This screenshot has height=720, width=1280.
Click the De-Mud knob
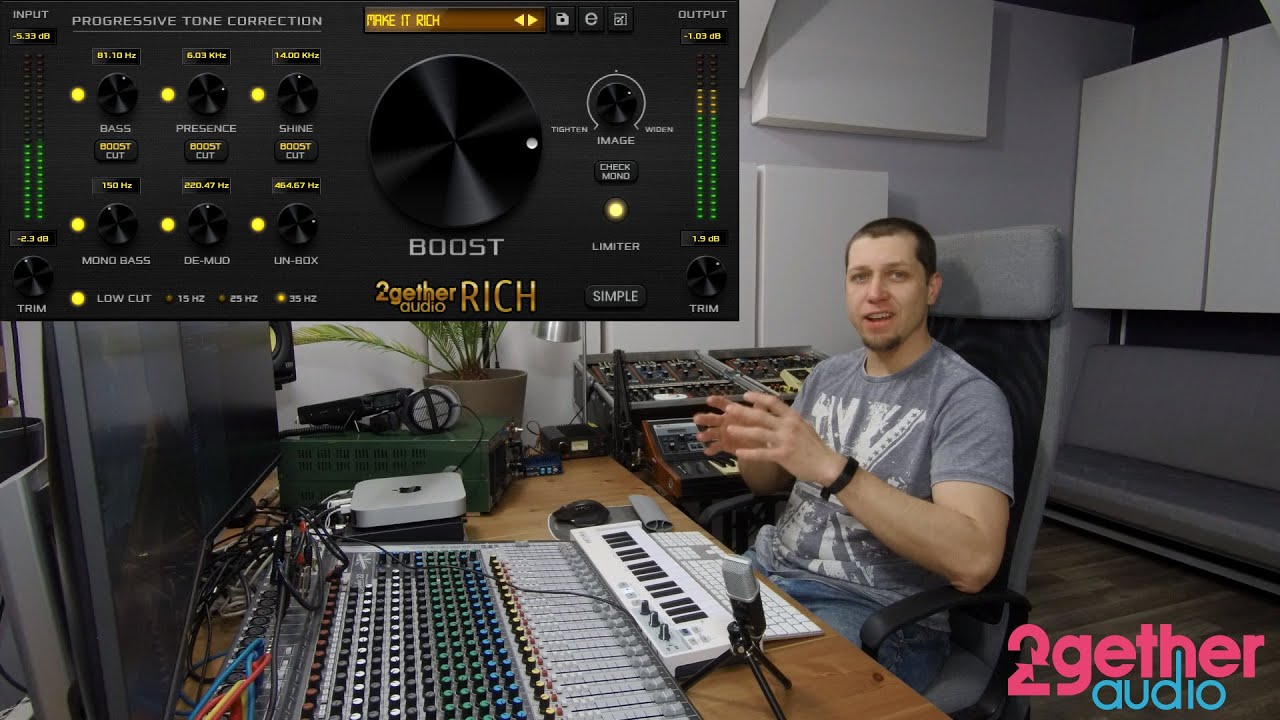207,224
